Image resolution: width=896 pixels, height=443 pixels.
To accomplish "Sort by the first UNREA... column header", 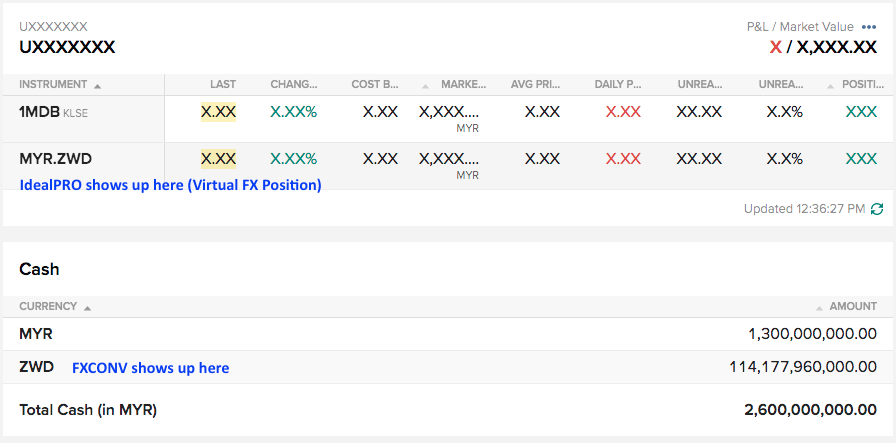I will click(x=700, y=85).
